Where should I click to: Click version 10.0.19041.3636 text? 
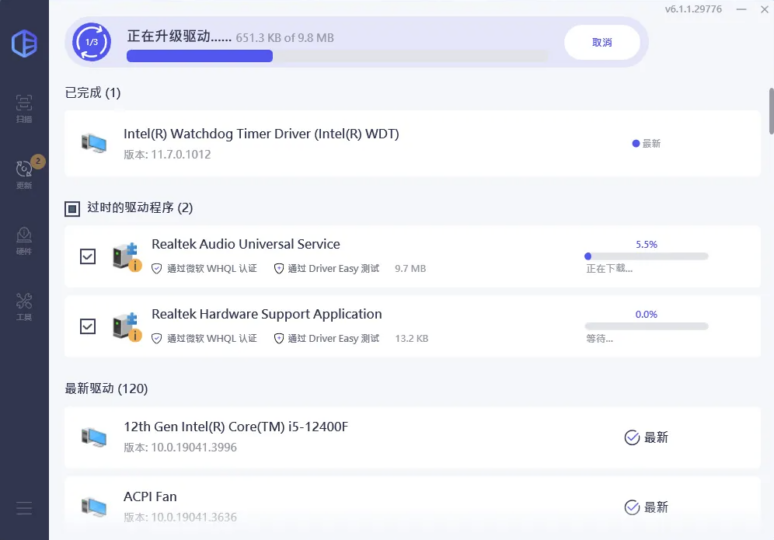coord(180,517)
